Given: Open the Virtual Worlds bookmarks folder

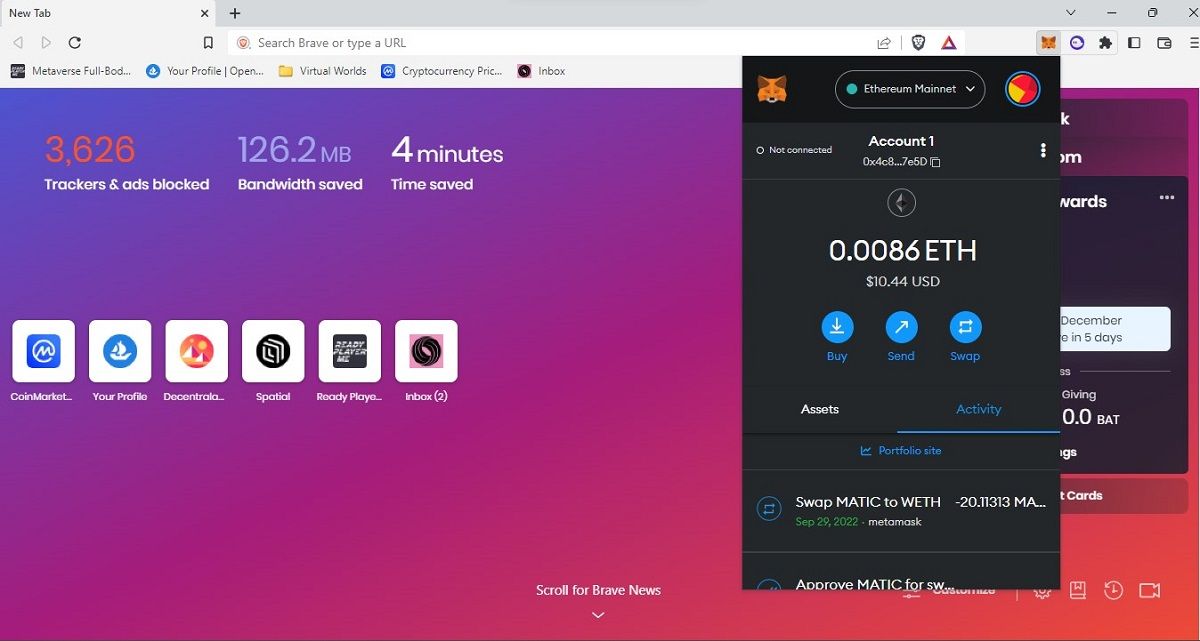Looking at the screenshot, I should 323,71.
